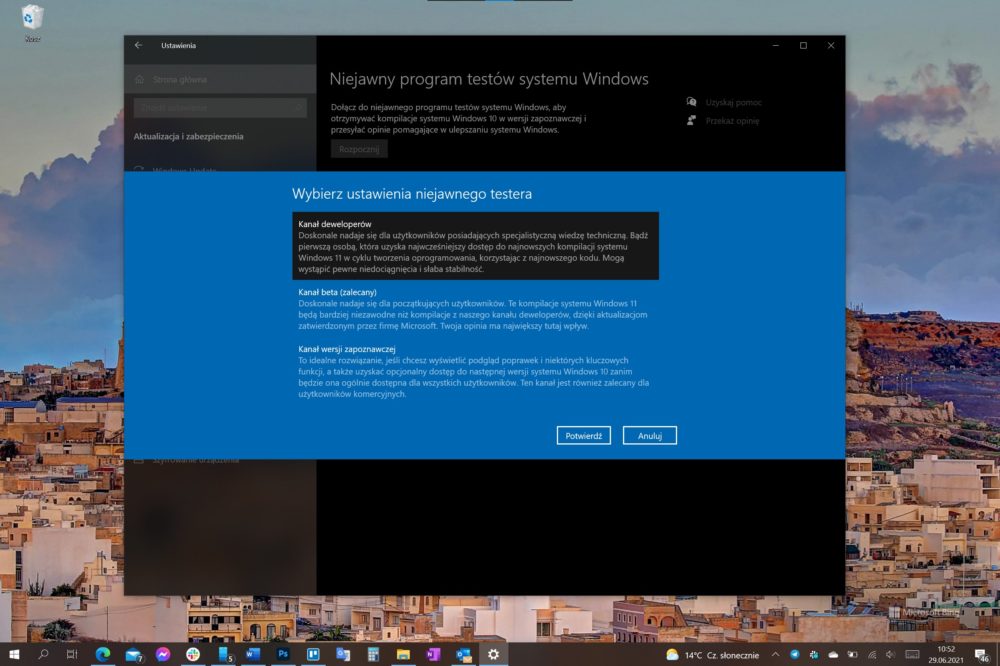1000x666 pixels.
Task: Open the Mail app on the taskbar
Action: click(x=133, y=655)
